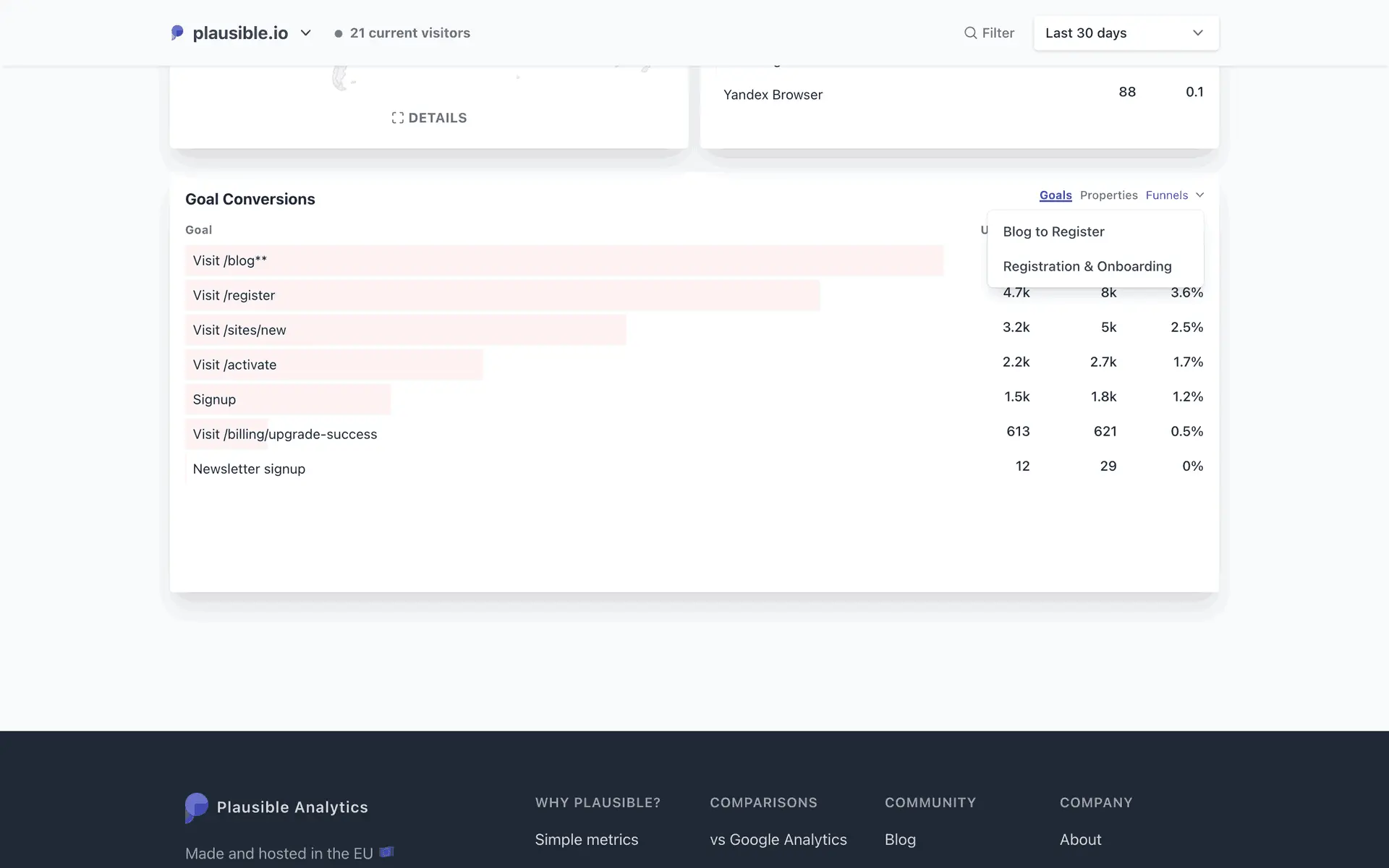Click the Plausible Analytics footer logo
The image size is (1389, 868).
[197, 807]
